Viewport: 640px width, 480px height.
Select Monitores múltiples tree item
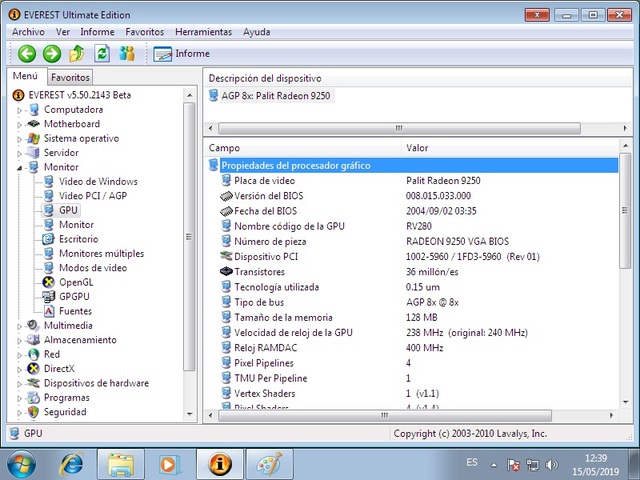click(x=101, y=253)
